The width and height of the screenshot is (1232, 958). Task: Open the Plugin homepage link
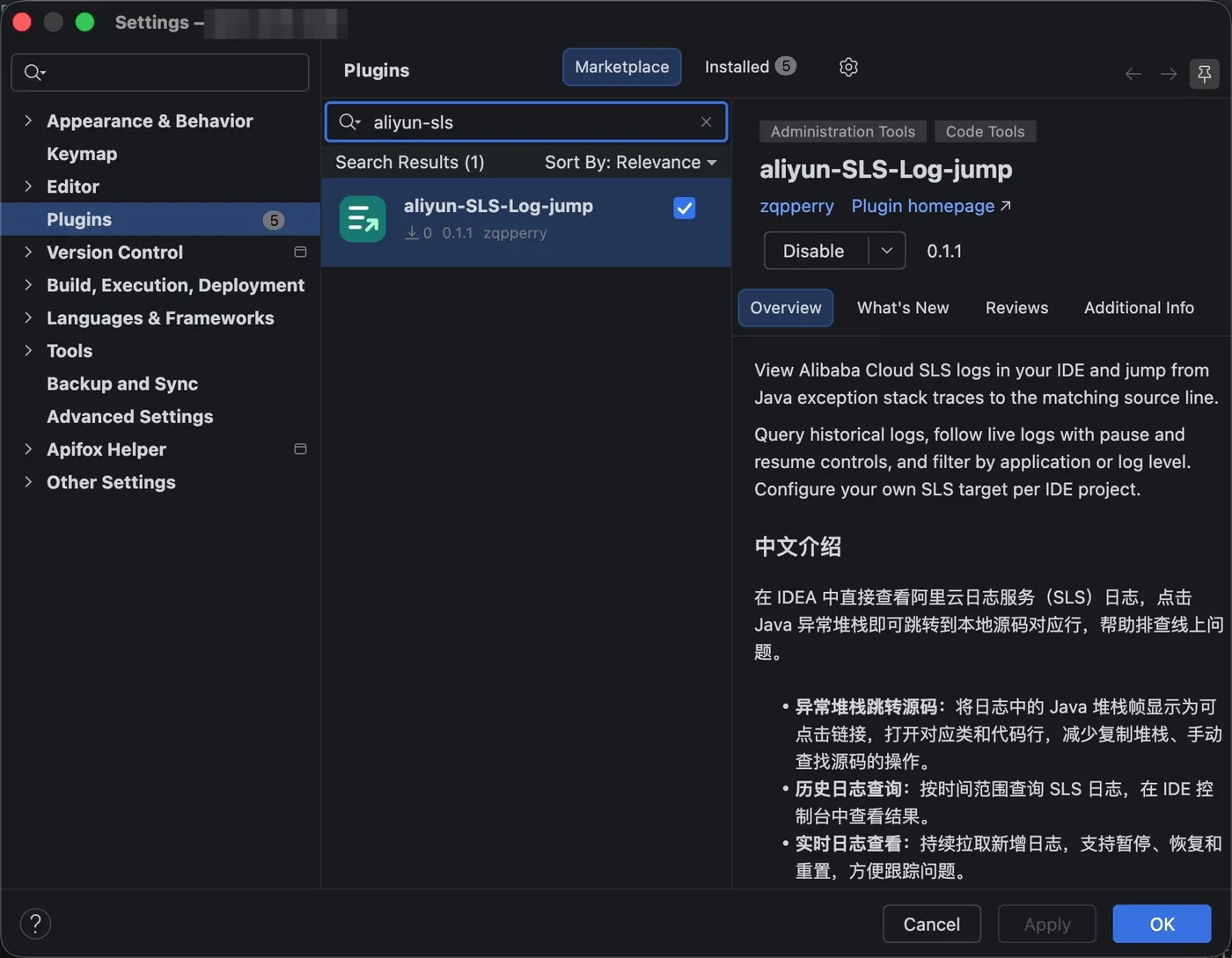(x=931, y=206)
